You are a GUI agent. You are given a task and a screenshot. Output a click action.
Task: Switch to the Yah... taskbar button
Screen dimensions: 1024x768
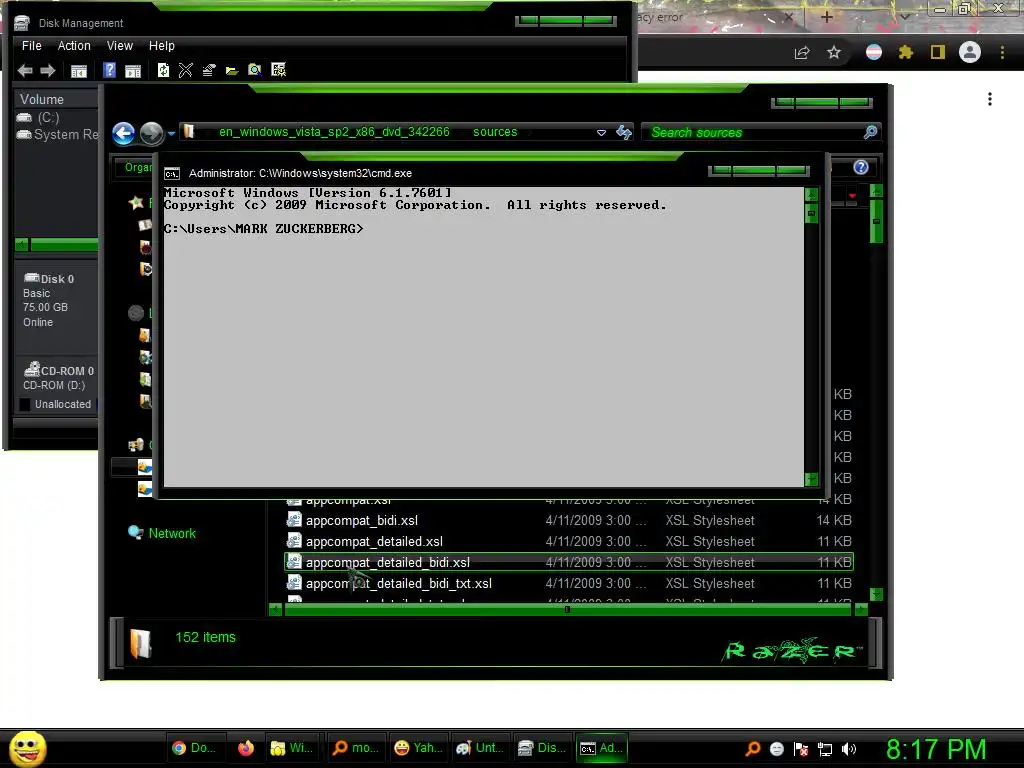tap(418, 748)
